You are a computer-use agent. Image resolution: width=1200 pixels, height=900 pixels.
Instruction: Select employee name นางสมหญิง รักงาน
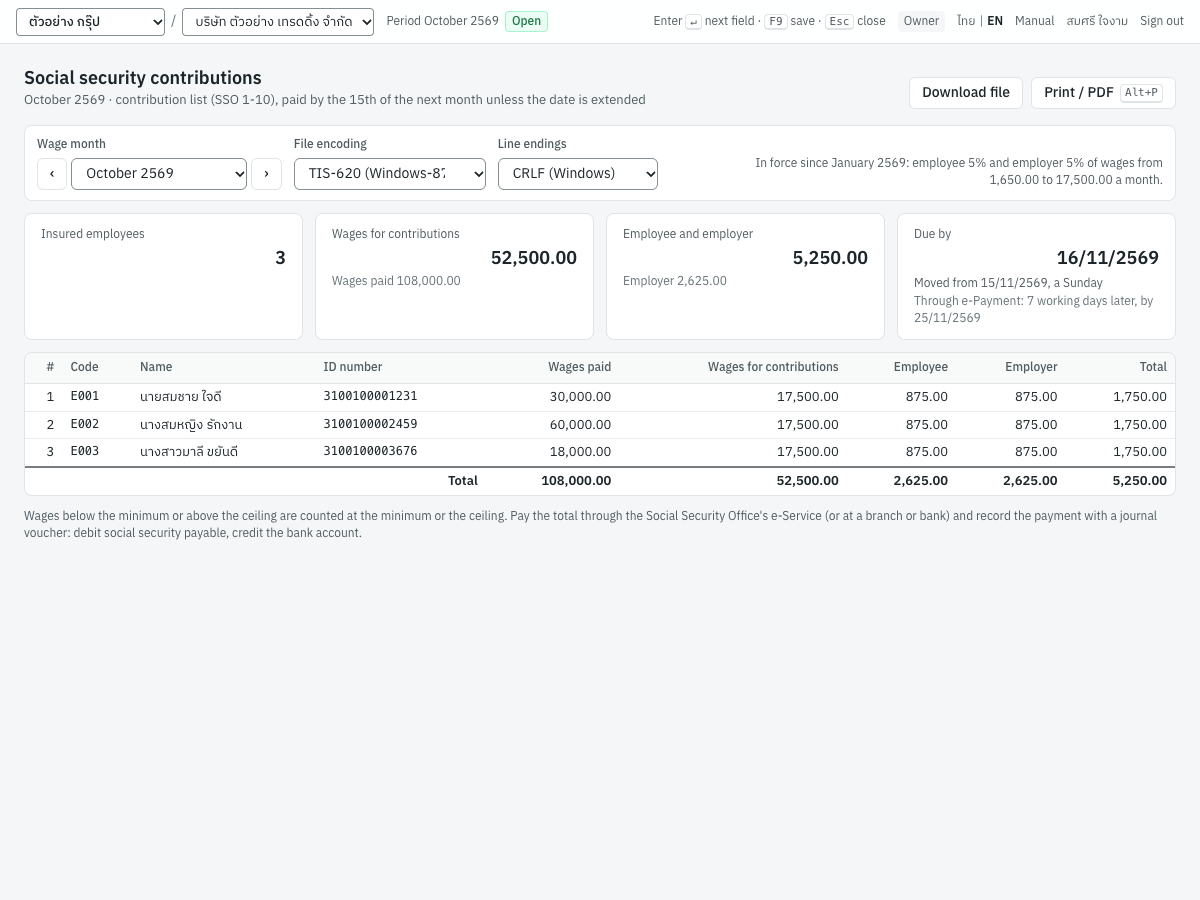[191, 424]
